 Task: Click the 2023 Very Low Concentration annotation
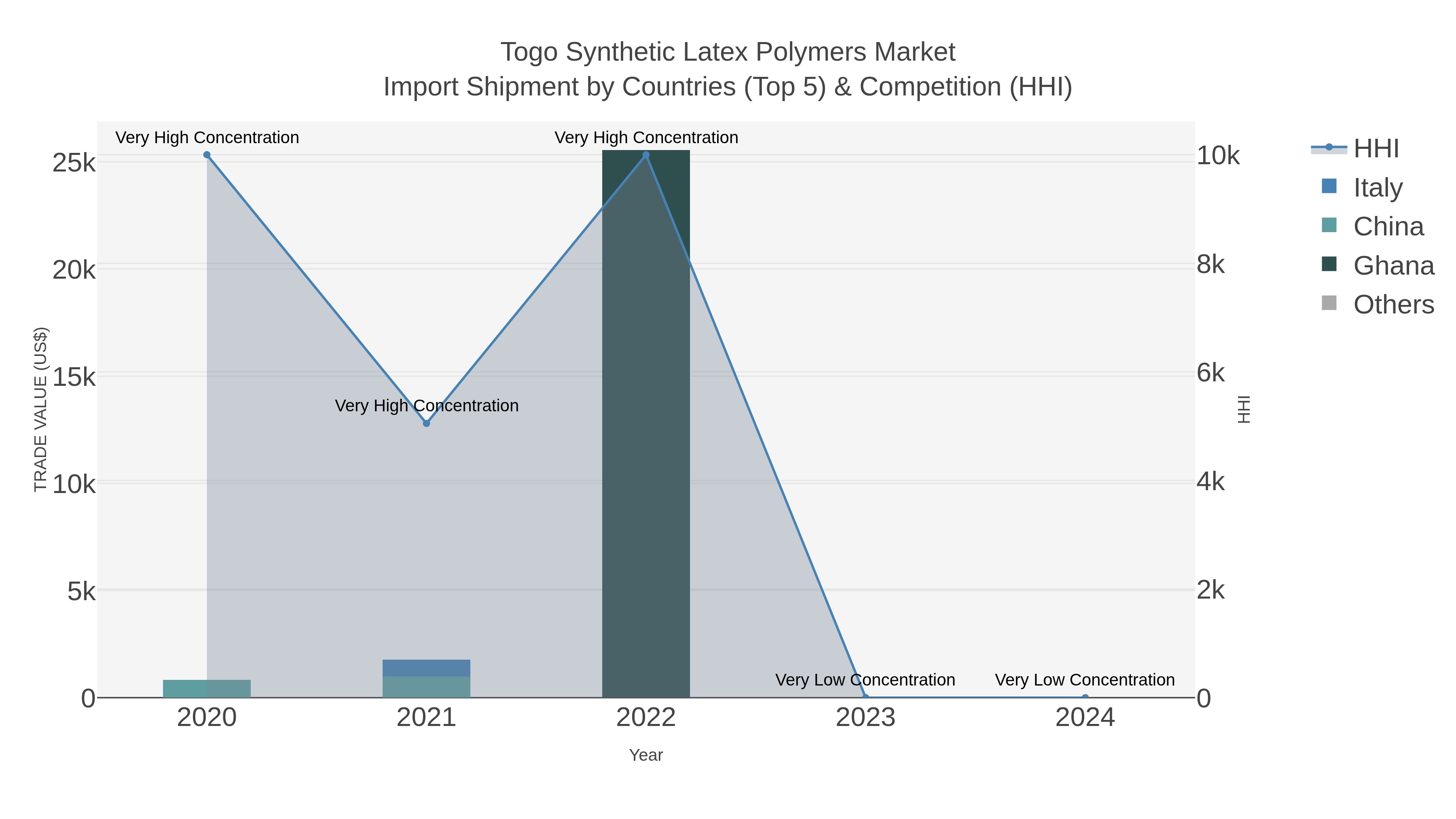coord(866,679)
